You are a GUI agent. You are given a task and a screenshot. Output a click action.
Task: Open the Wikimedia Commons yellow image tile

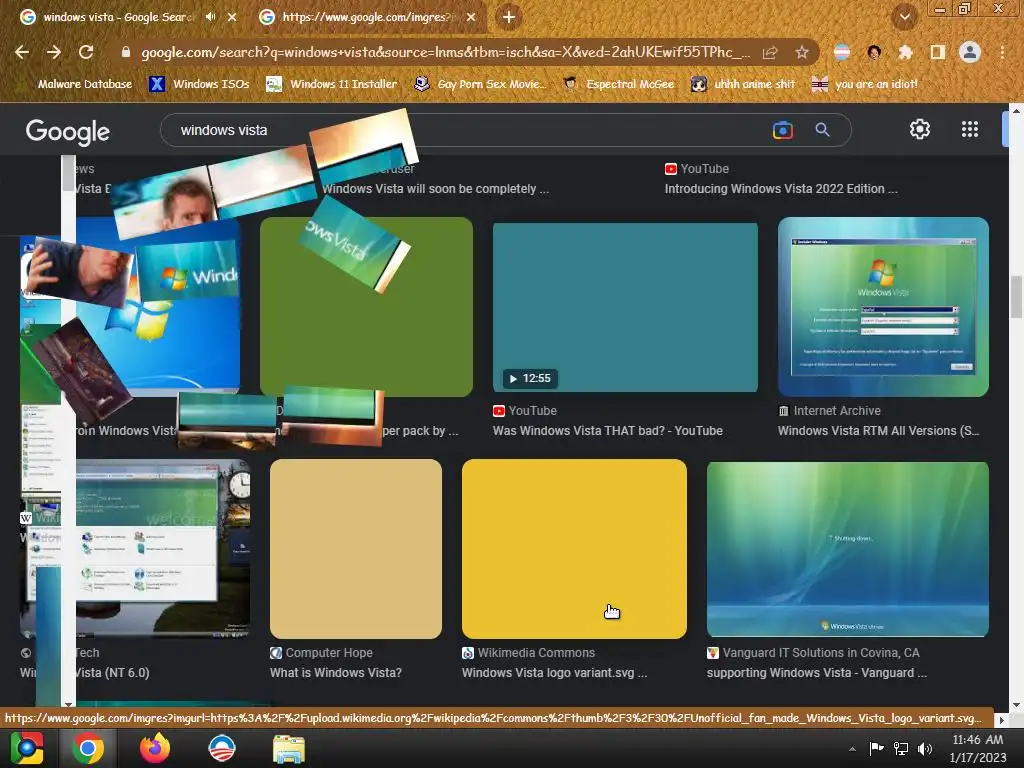574,549
